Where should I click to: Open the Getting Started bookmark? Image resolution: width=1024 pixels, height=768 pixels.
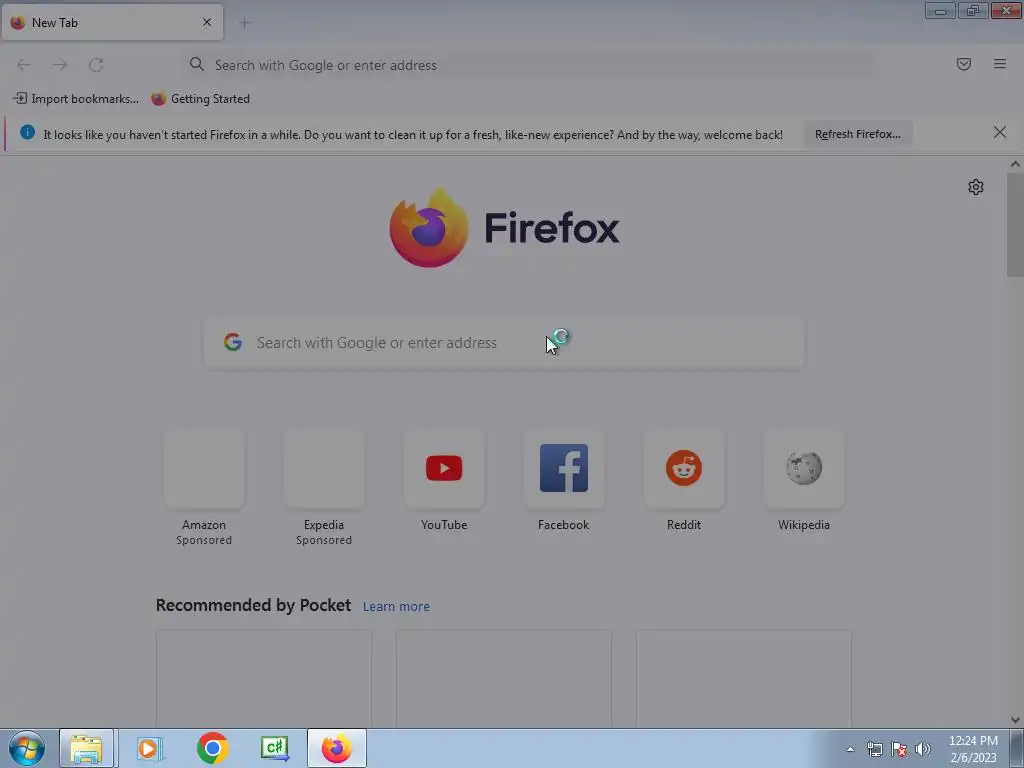click(201, 99)
